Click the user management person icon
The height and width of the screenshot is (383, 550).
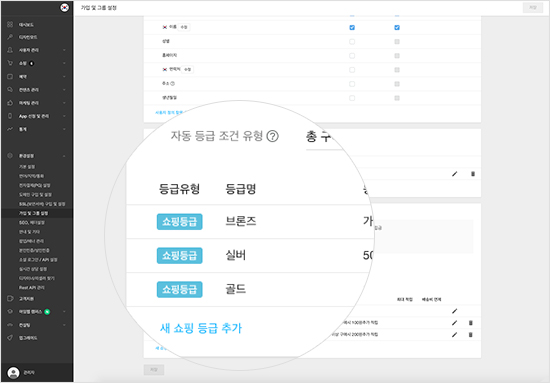[x=10, y=50]
